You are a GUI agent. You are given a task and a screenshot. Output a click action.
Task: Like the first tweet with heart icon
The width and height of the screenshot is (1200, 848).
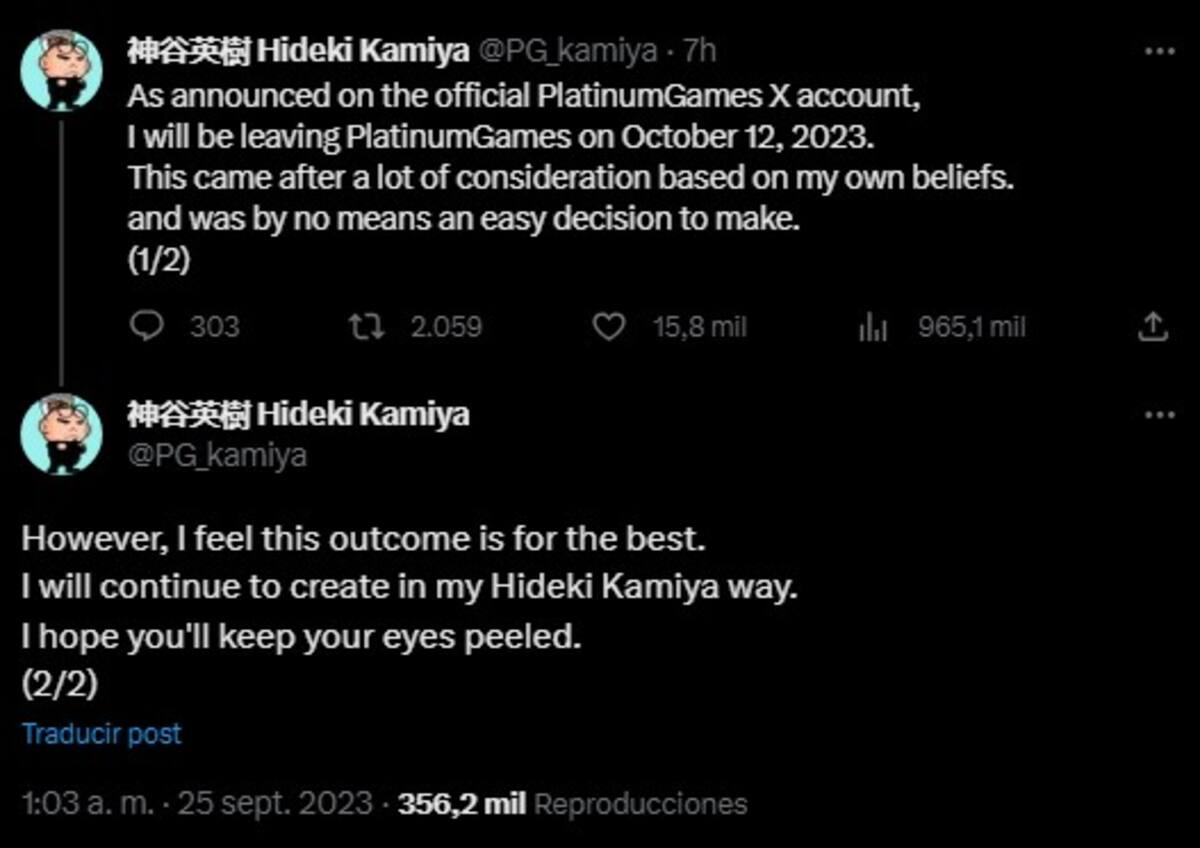coord(609,327)
